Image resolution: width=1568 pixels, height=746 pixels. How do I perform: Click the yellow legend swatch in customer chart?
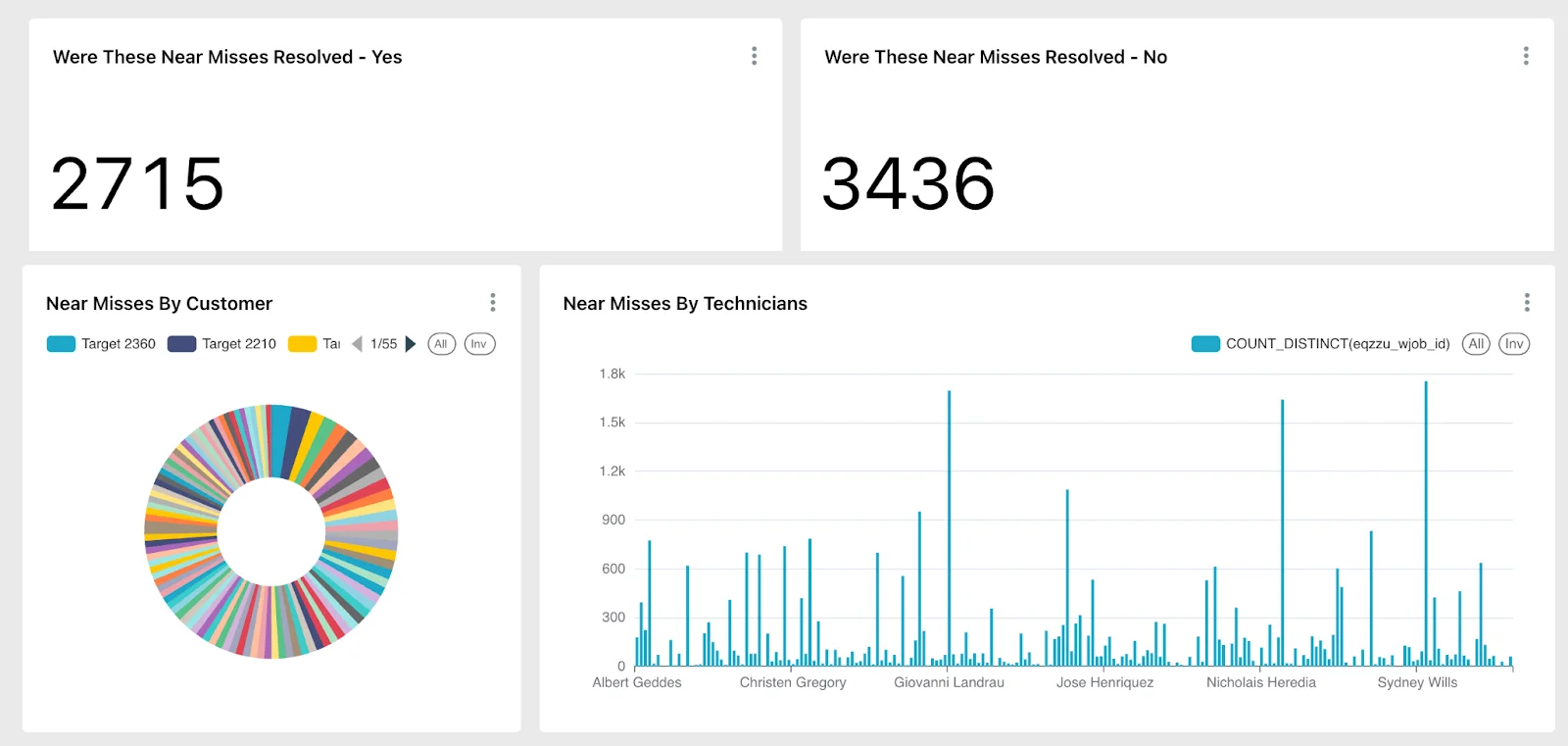302,344
